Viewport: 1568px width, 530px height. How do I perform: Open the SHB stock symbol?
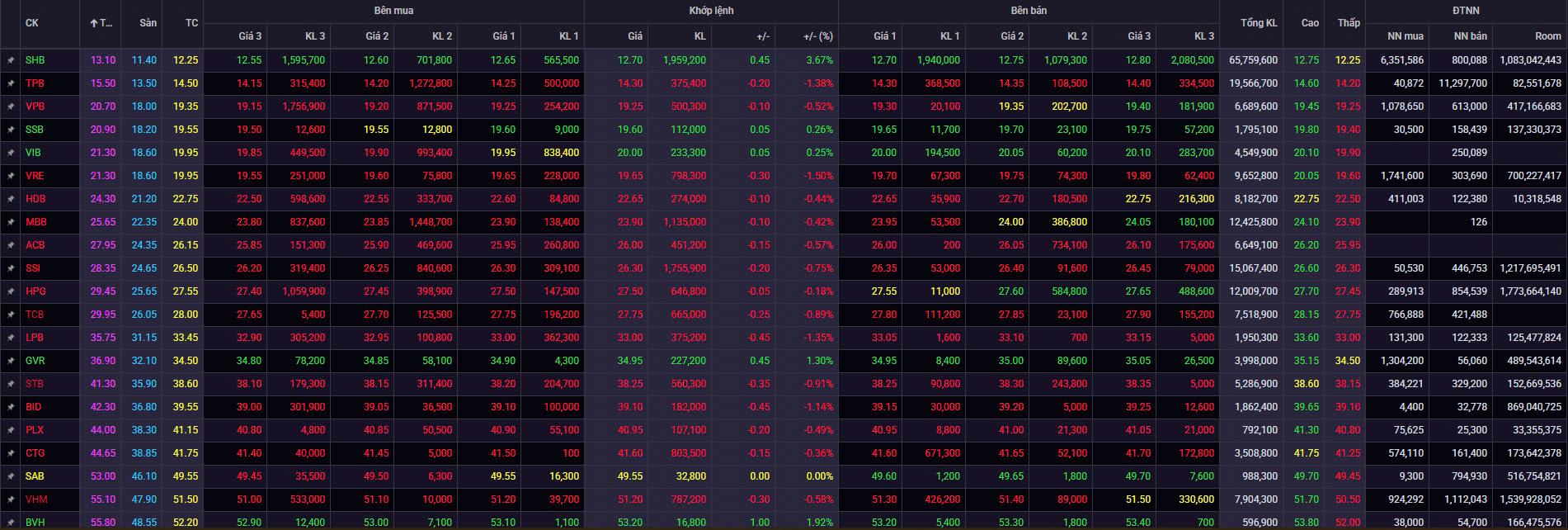[35, 60]
